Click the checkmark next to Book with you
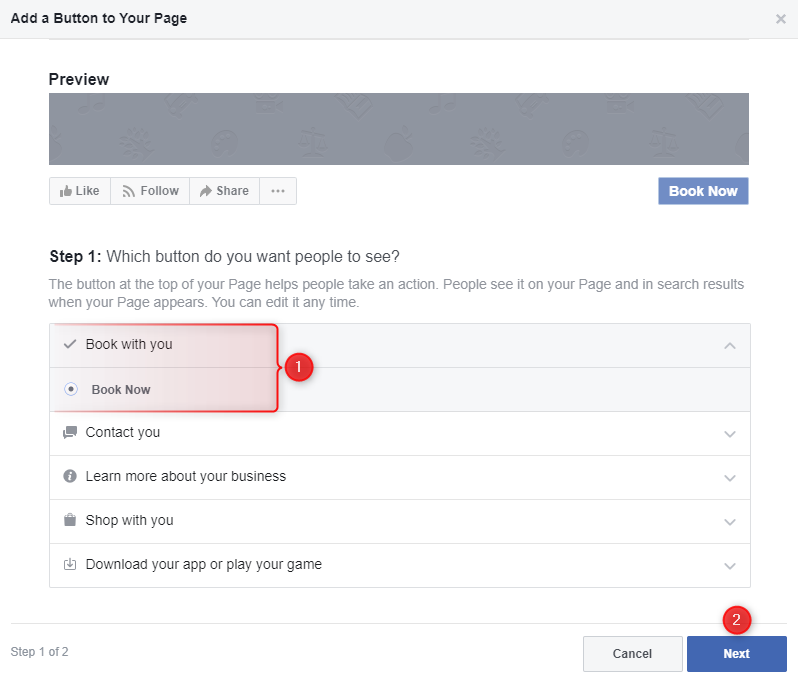This screenshot has width=798, height=683. pyautogui.click(x=70, y=345)
